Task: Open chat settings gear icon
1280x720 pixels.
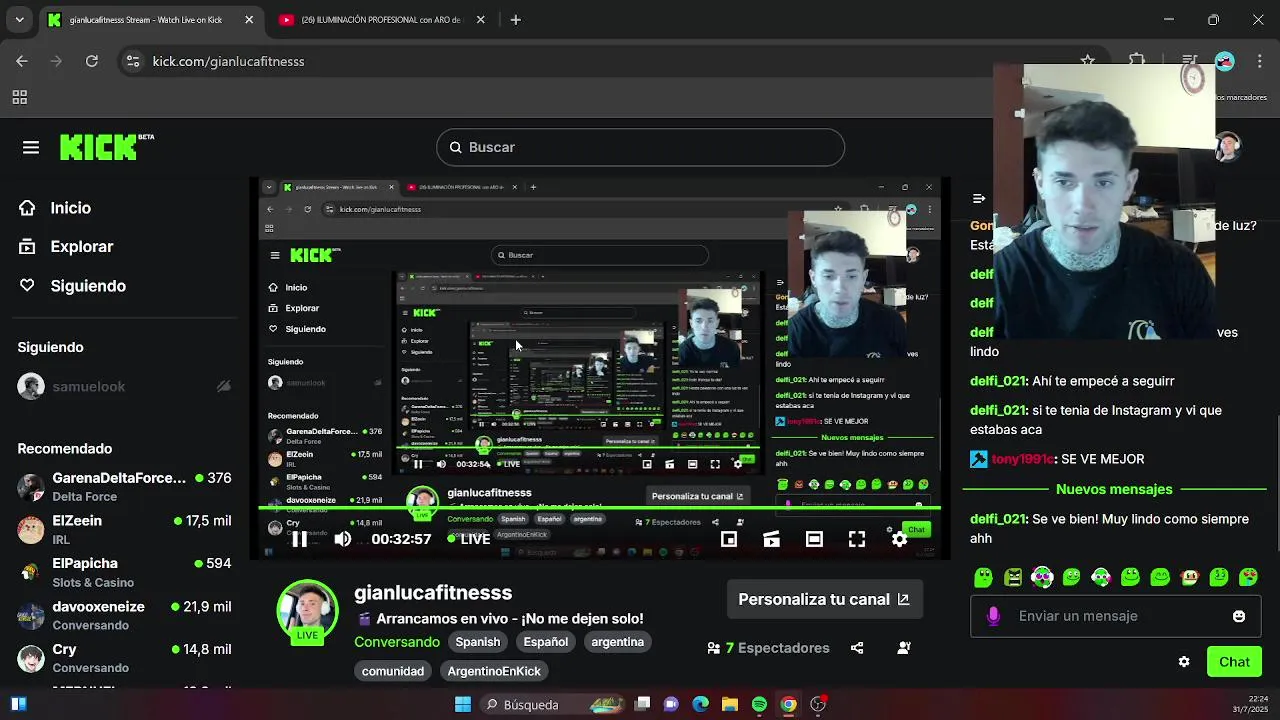Action: [1184, 662]
